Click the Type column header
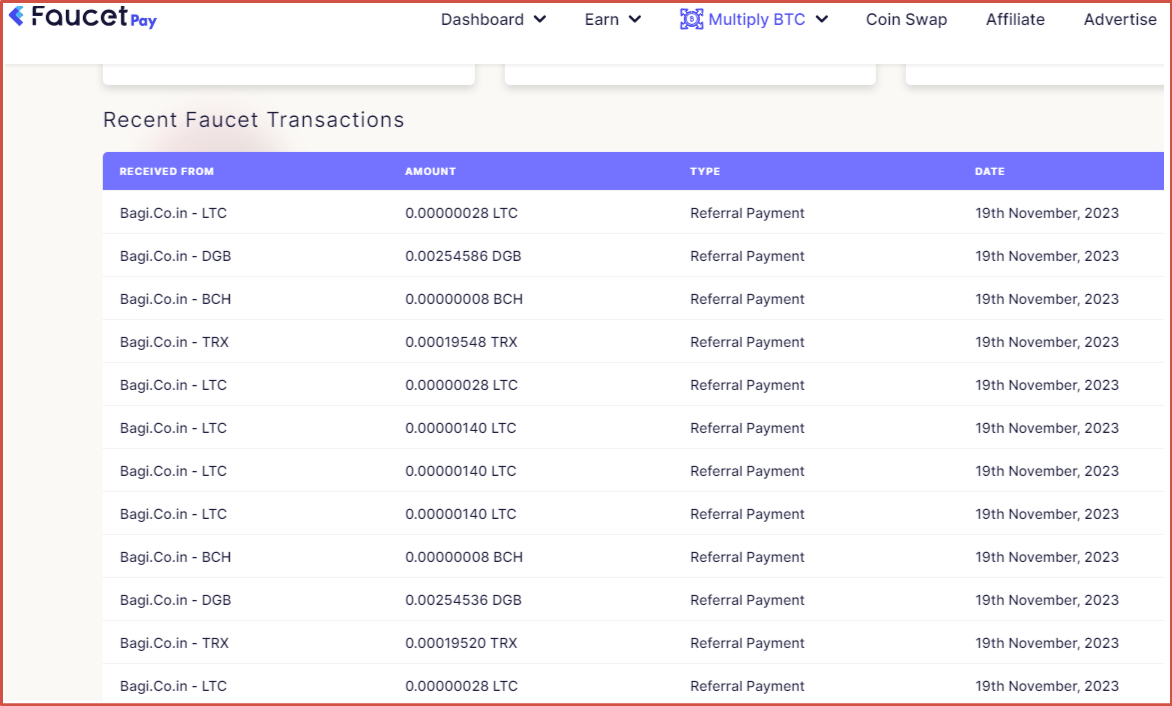The image size is (1172, 706). coord(705,171)
